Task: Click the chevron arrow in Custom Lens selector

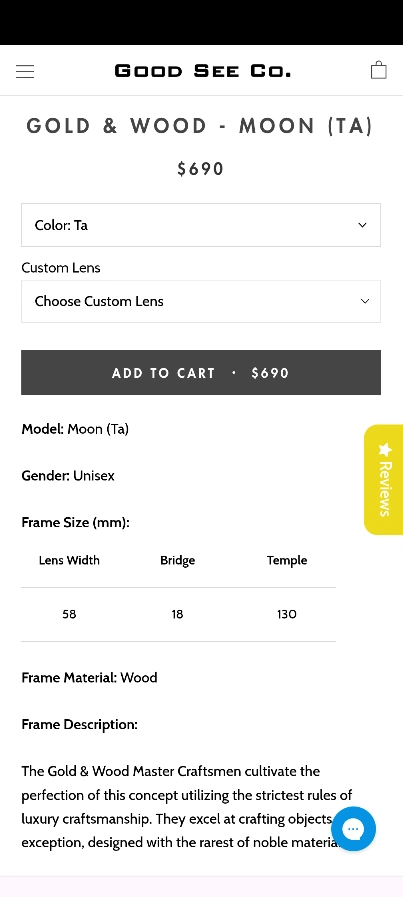Action: click(365, 301)
